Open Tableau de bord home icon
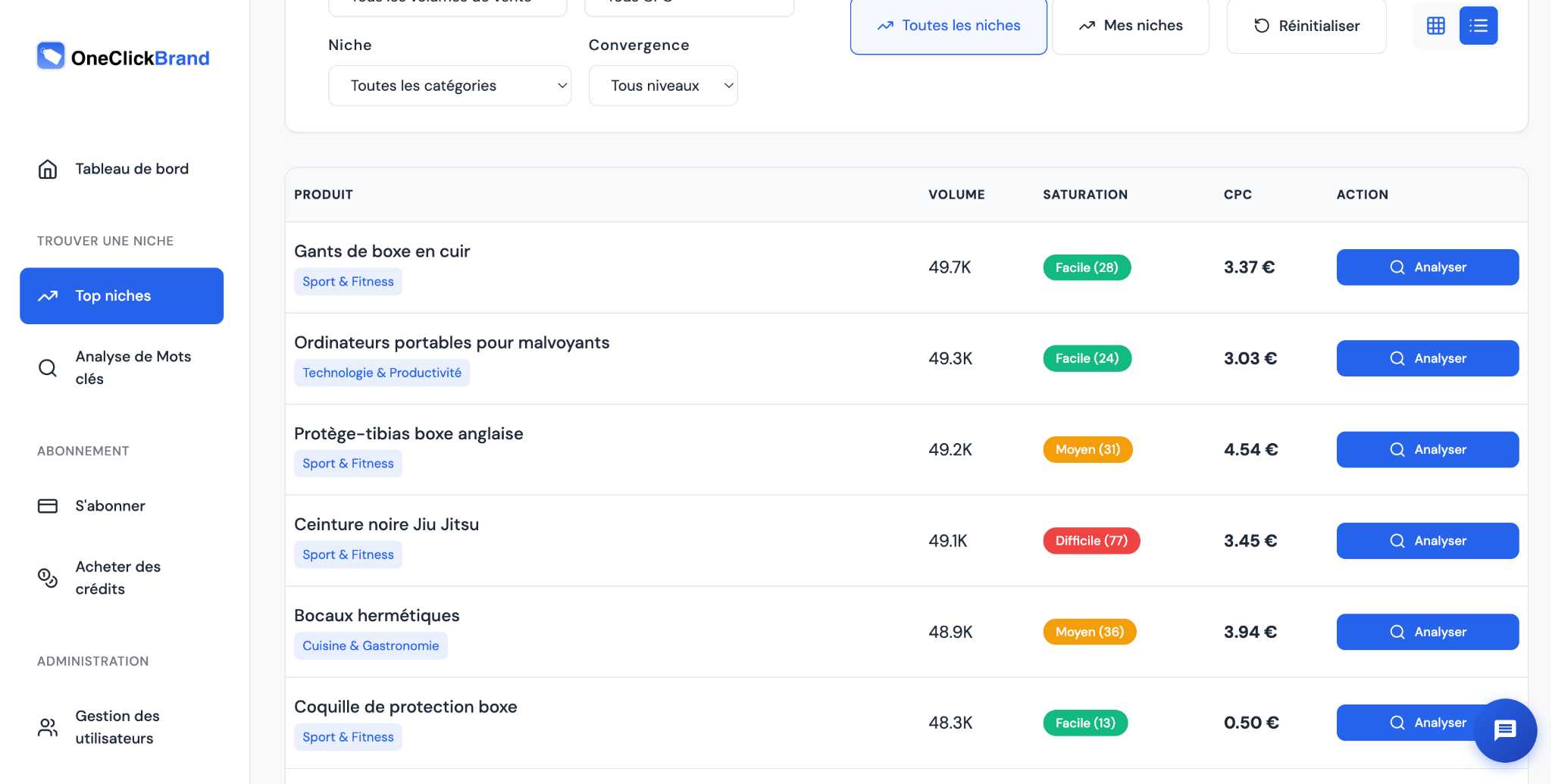This screenshot has height=784, width=1552. pos(48,169)
